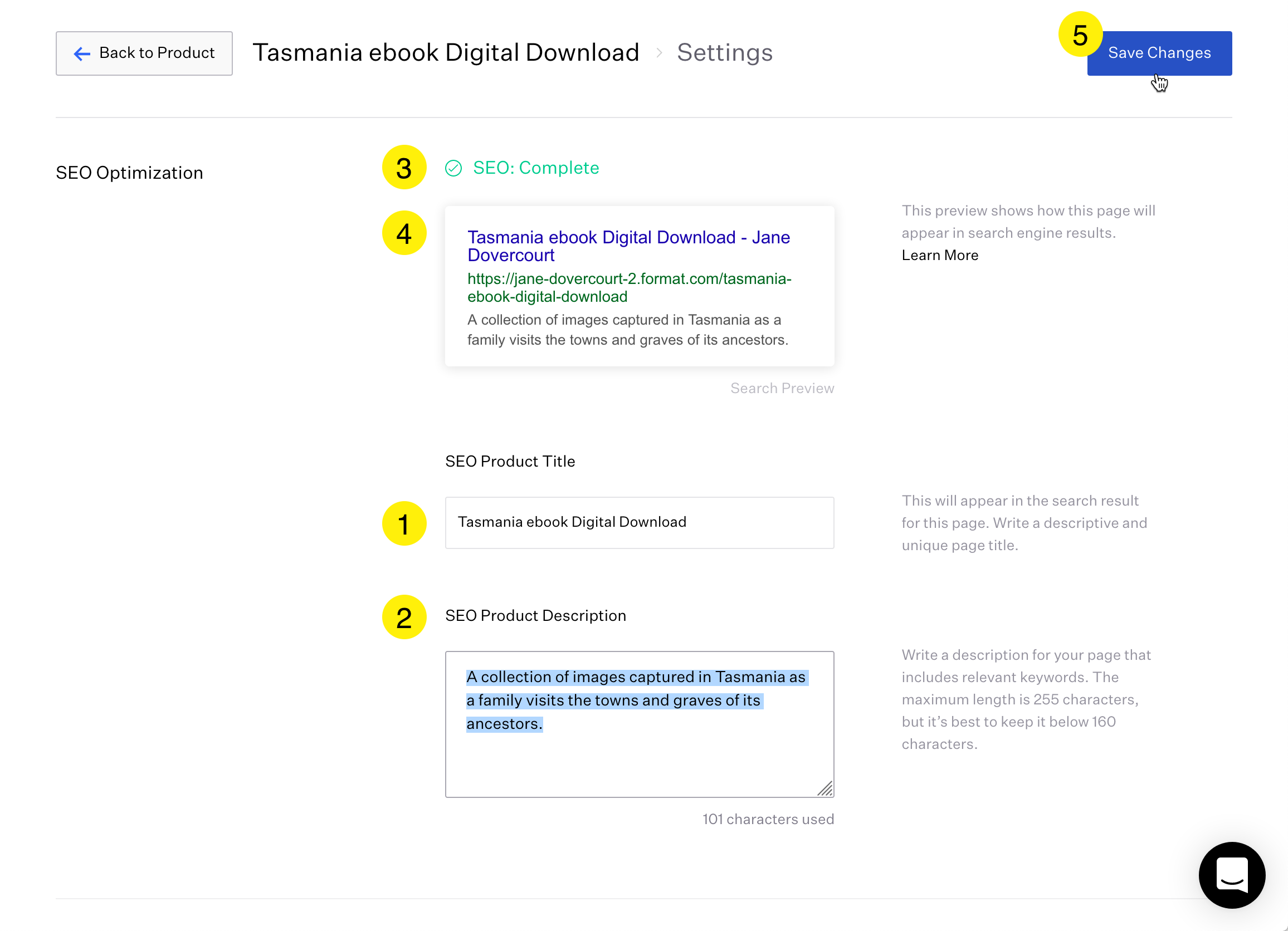
Task: Click the green SEO Complete checkmark icon
Action: (453, 169)
